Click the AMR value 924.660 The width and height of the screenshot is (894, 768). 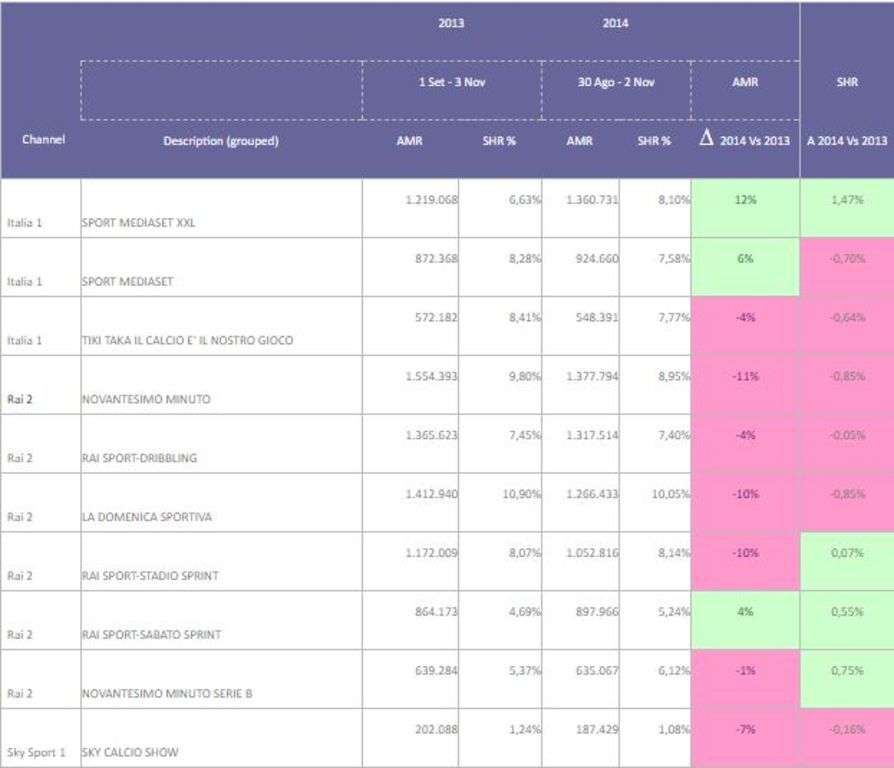tap(597, 258)
